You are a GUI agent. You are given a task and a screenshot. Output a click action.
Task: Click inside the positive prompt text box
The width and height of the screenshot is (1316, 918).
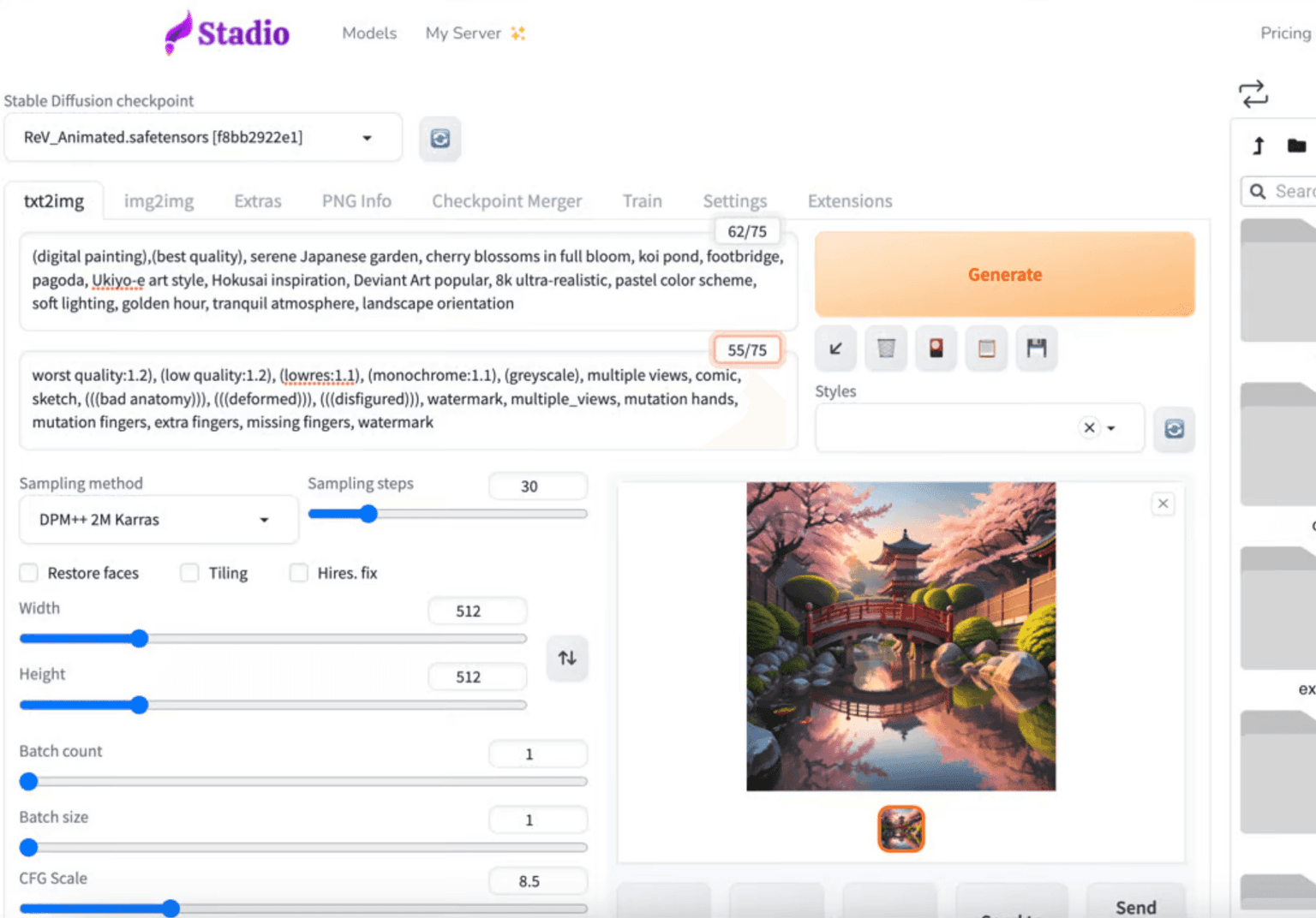[x=409, y=281]
